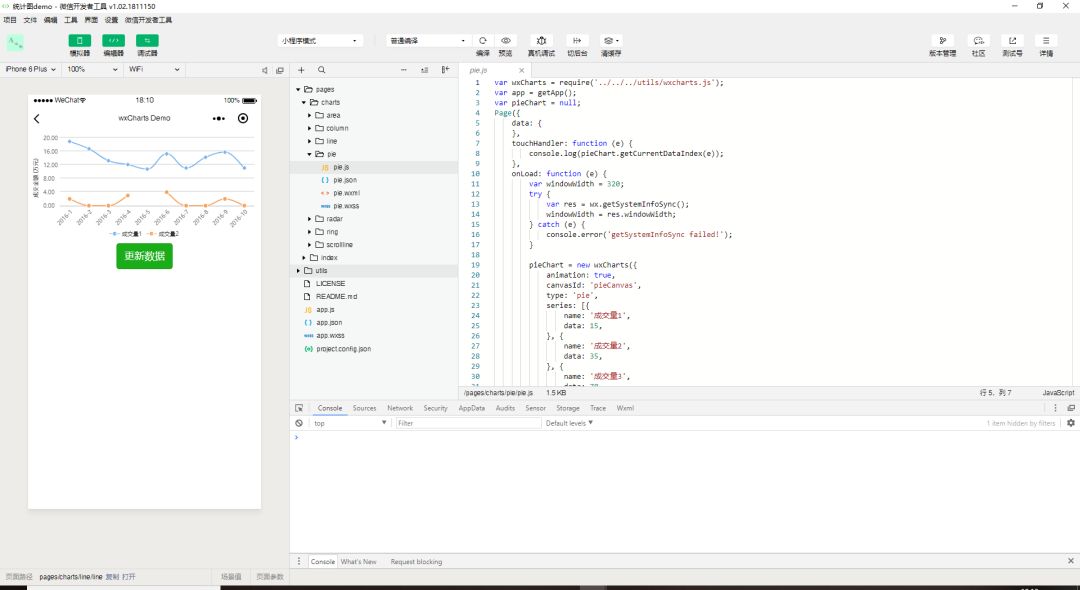Open the 工具 menu
This screenshot has width=1080, height=590.
click(x=71, y=21)
